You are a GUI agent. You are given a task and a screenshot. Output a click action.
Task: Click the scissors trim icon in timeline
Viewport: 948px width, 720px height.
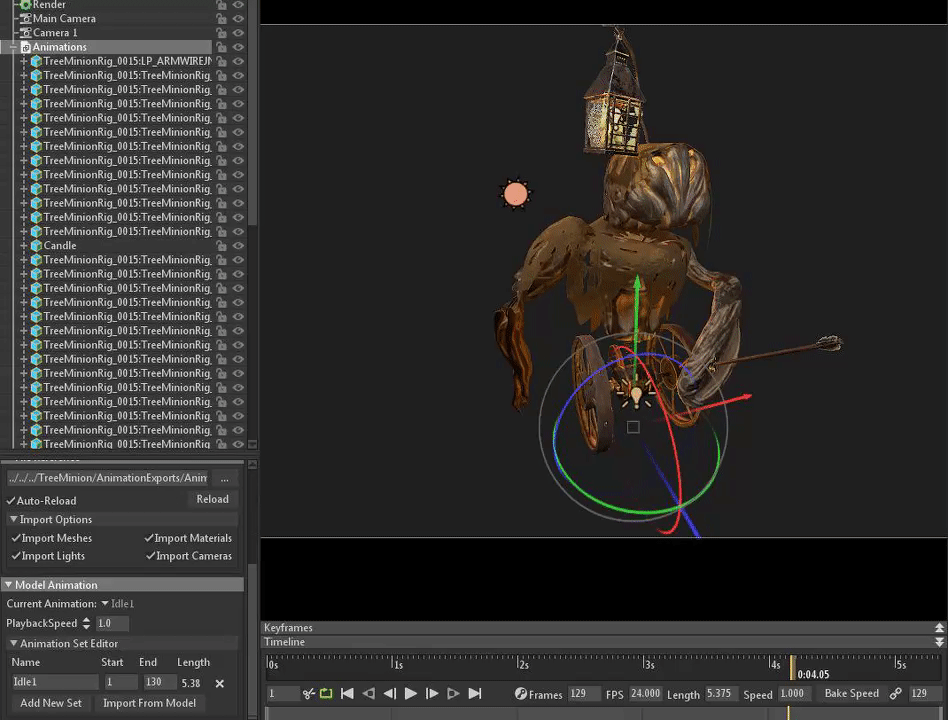point(309,694)
